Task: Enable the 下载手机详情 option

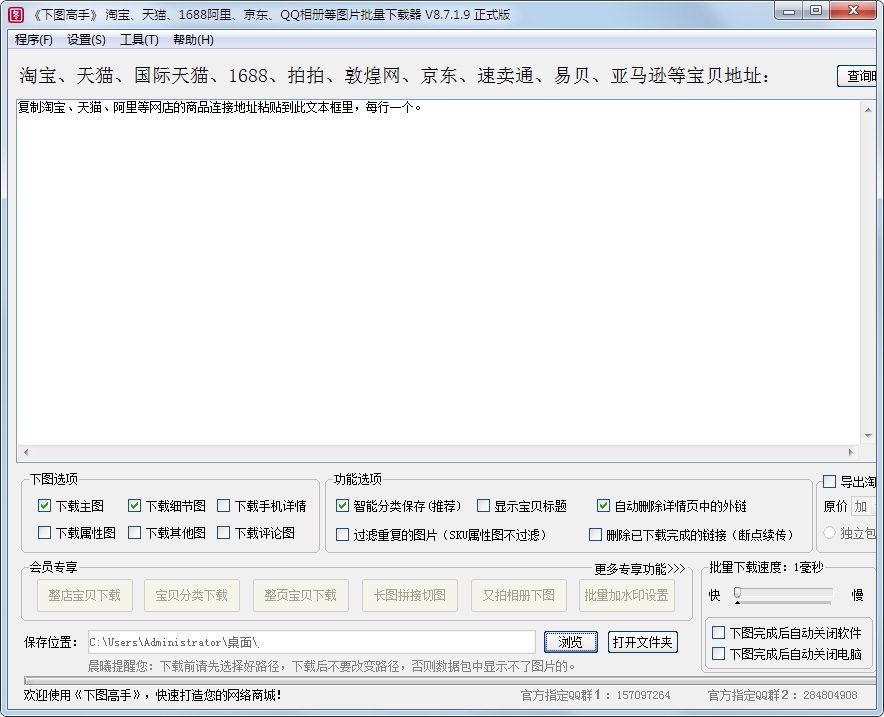Action: (224, 506)
